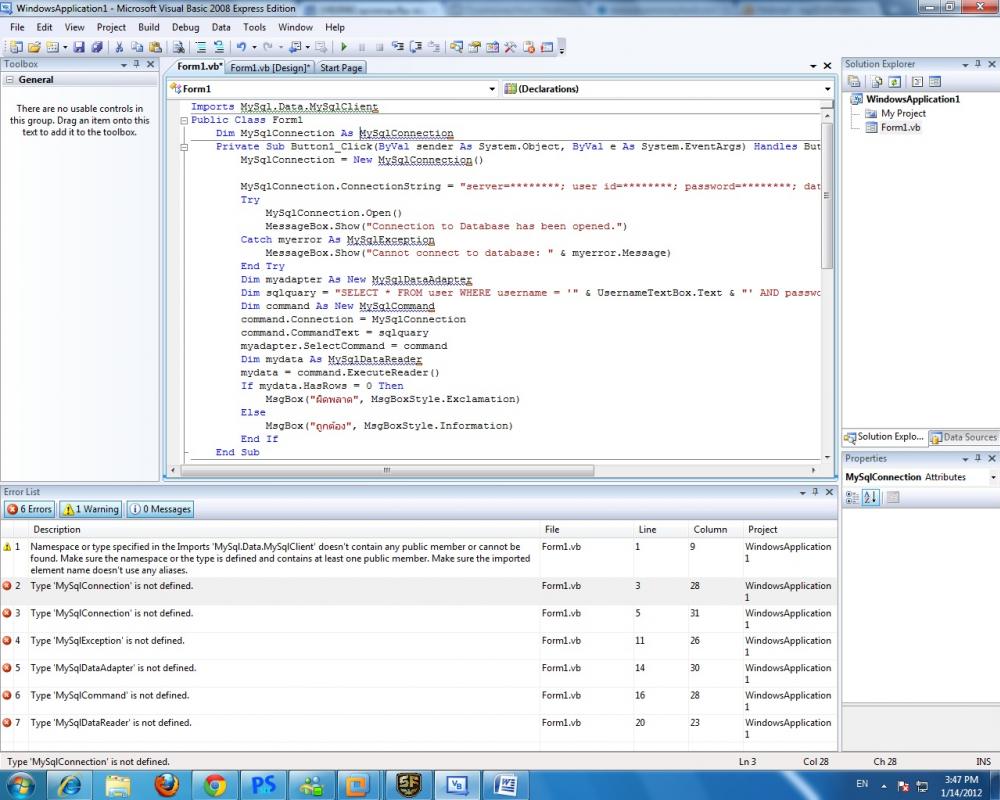Click the New Project toolbar icon
The height and width of the screenshot is (800, 1000).
tap(15, 47)
